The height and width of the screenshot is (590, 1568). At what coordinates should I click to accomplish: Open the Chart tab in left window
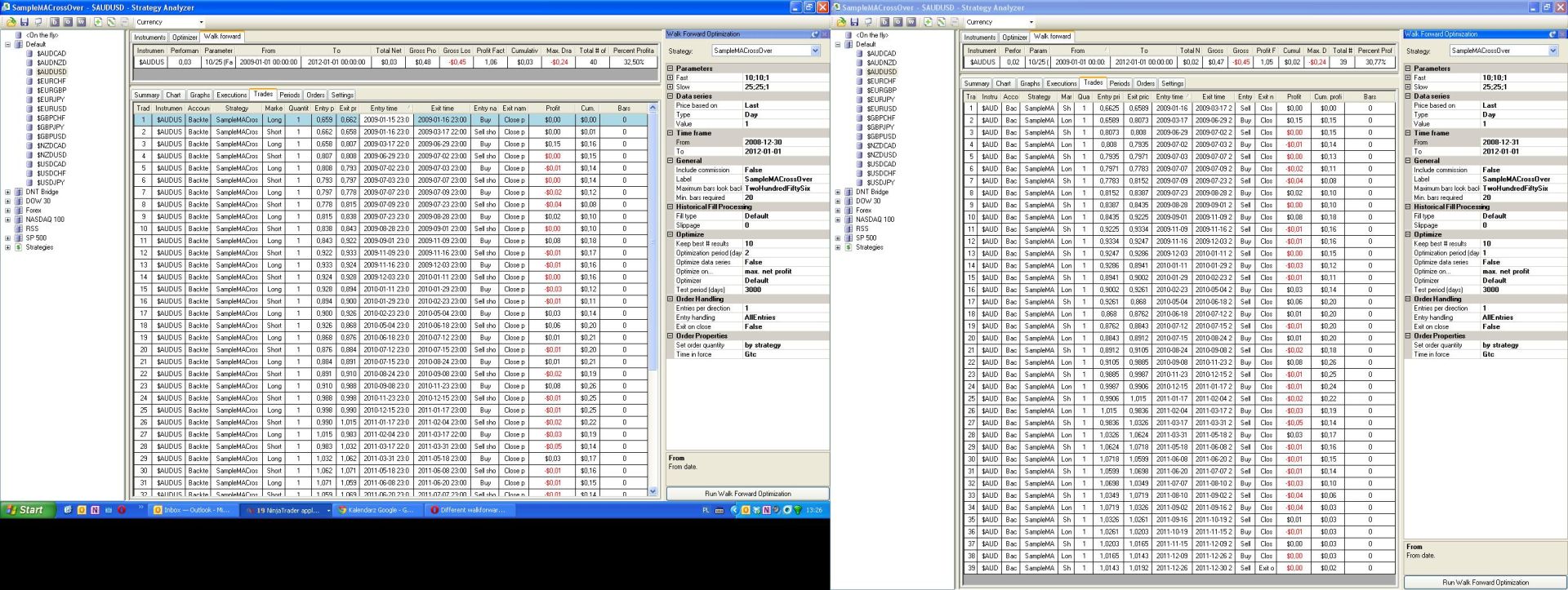click(174, 95)
